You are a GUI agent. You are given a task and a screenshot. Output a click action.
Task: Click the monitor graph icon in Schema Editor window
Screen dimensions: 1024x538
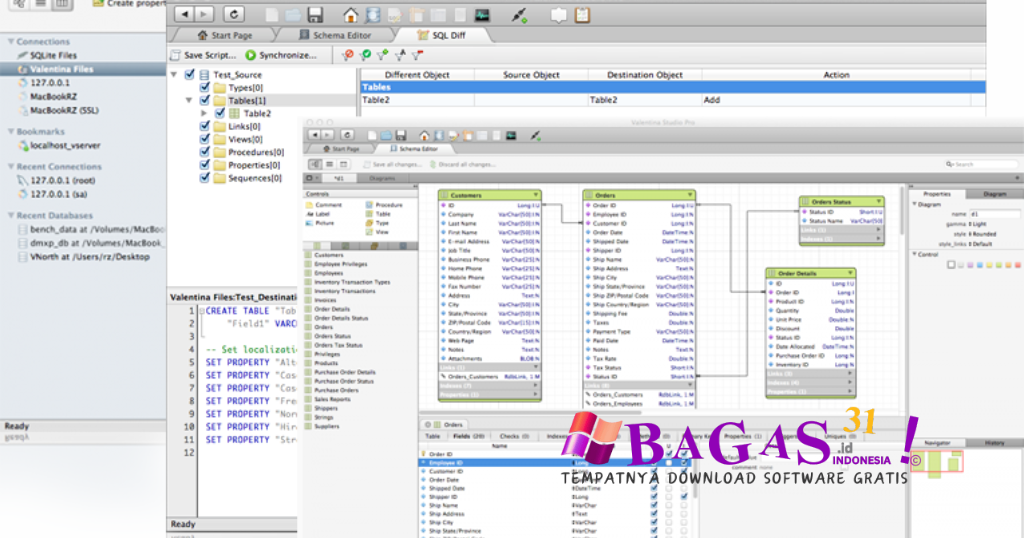point(511,135)
